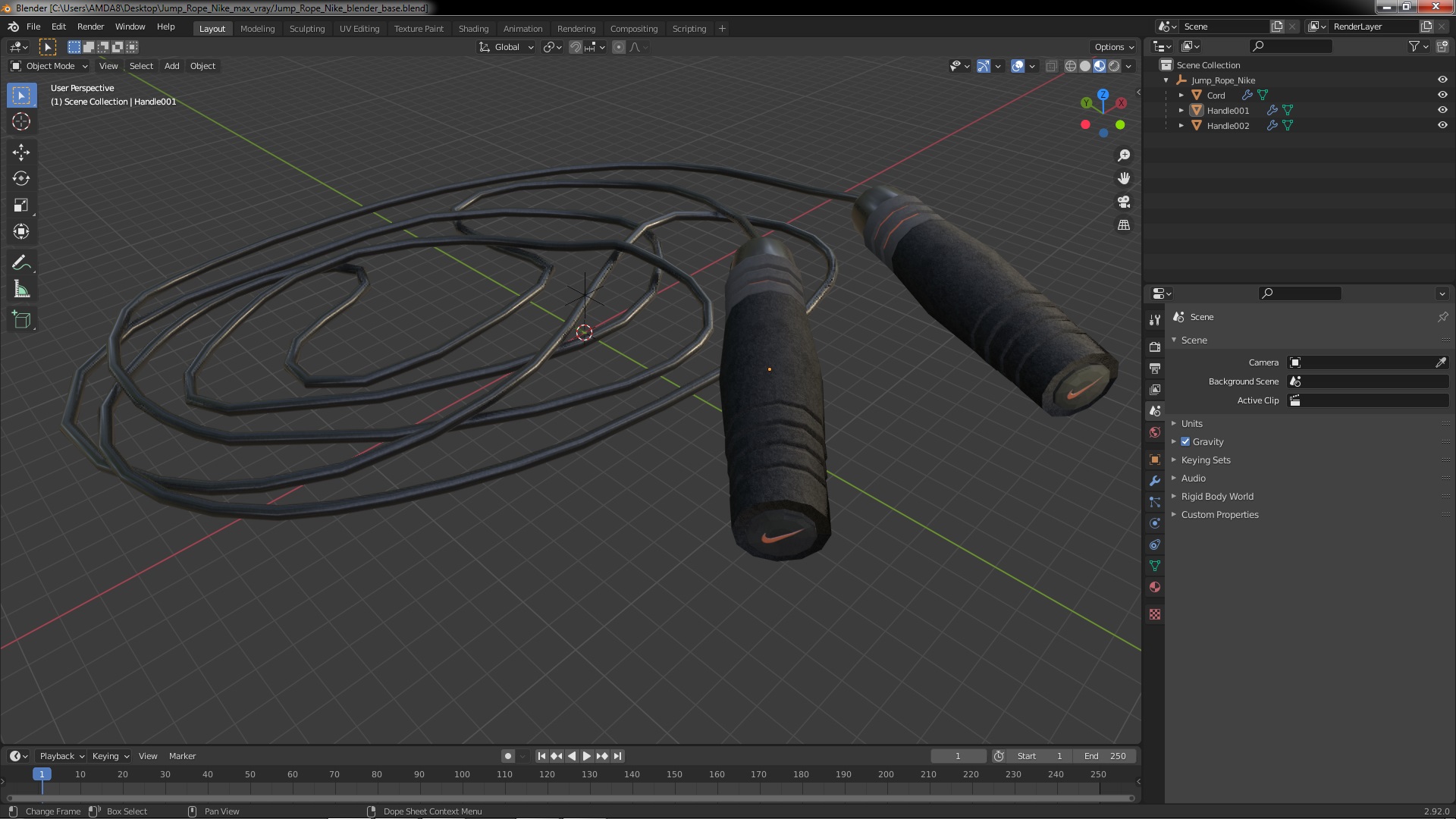Hide the Cord object with eye icon

pyautogui.click(x=1442, y=95)
